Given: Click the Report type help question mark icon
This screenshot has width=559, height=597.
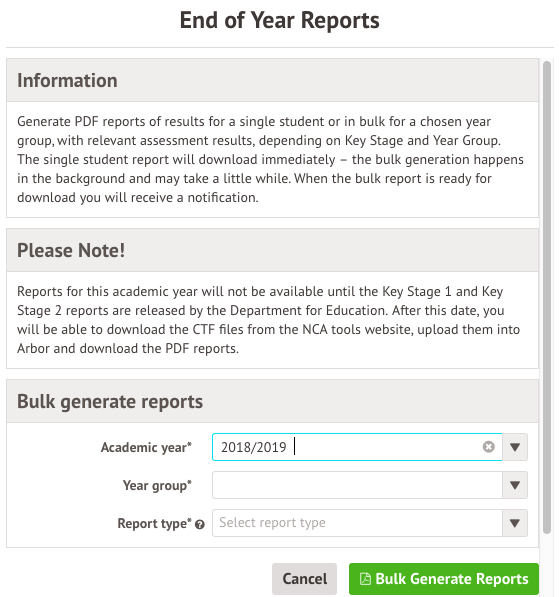Looking at the screenshot, I should (x=200, y=525).
